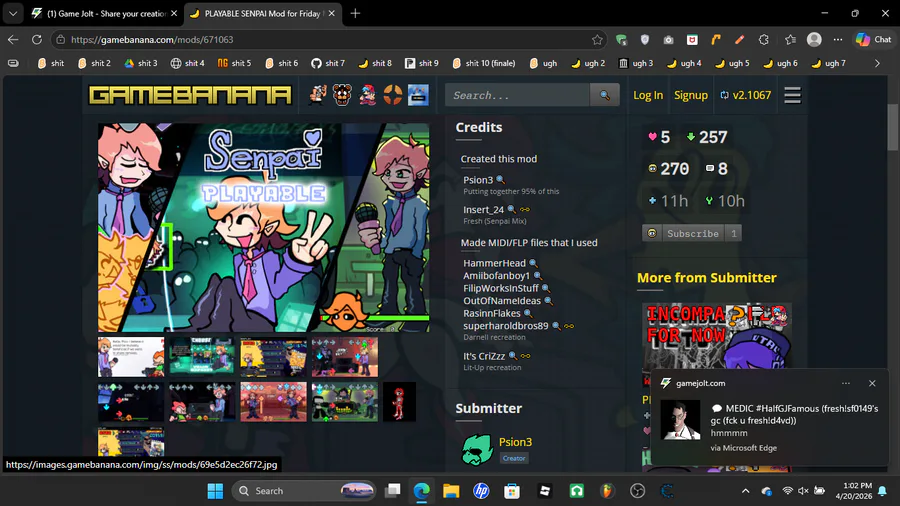
Task: Open the Psion3 submitter avatar
Action: [x=477, y=449]
